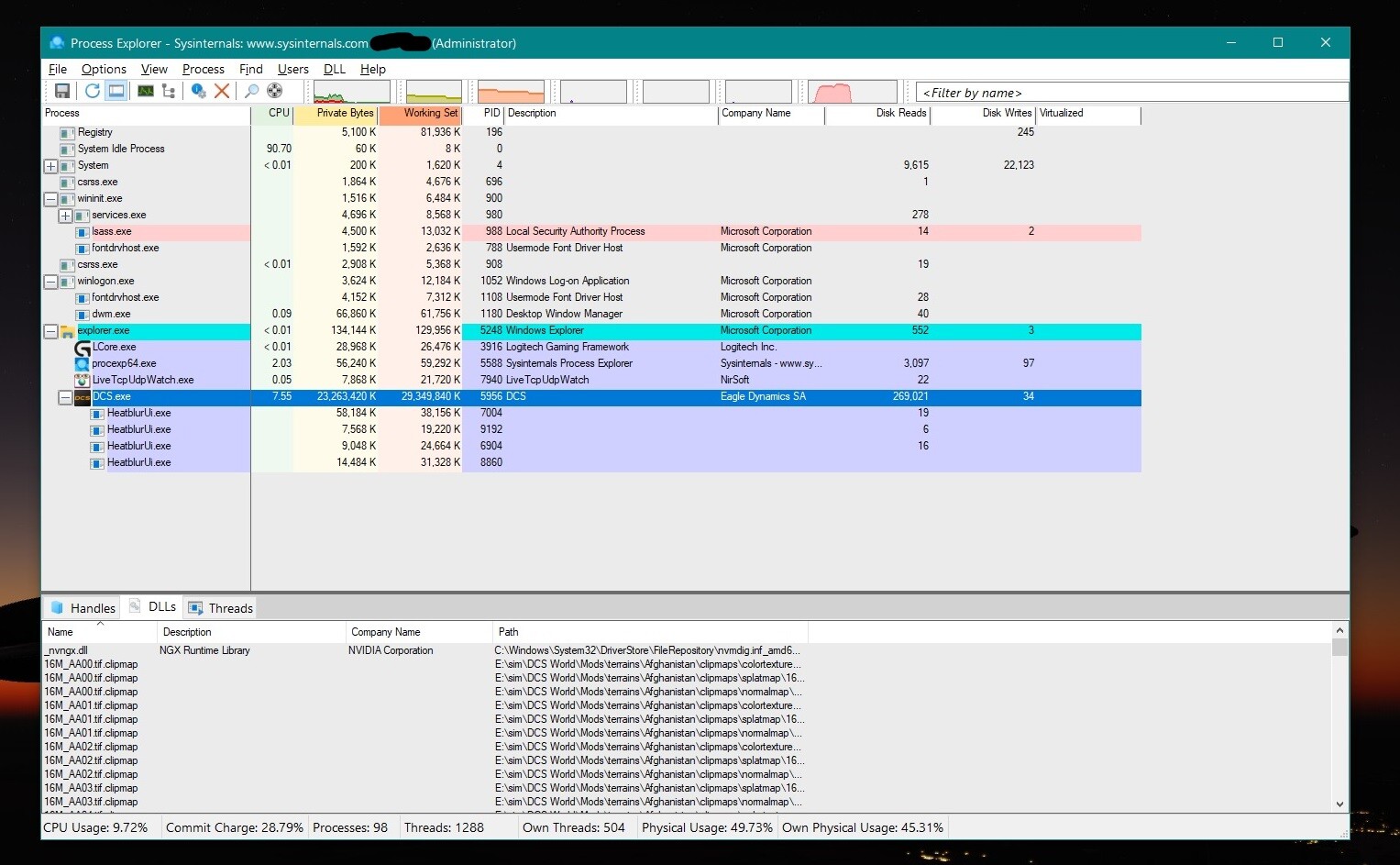Click Process Explorer title bar icon

pyautogui.click(x=57, y=43)
